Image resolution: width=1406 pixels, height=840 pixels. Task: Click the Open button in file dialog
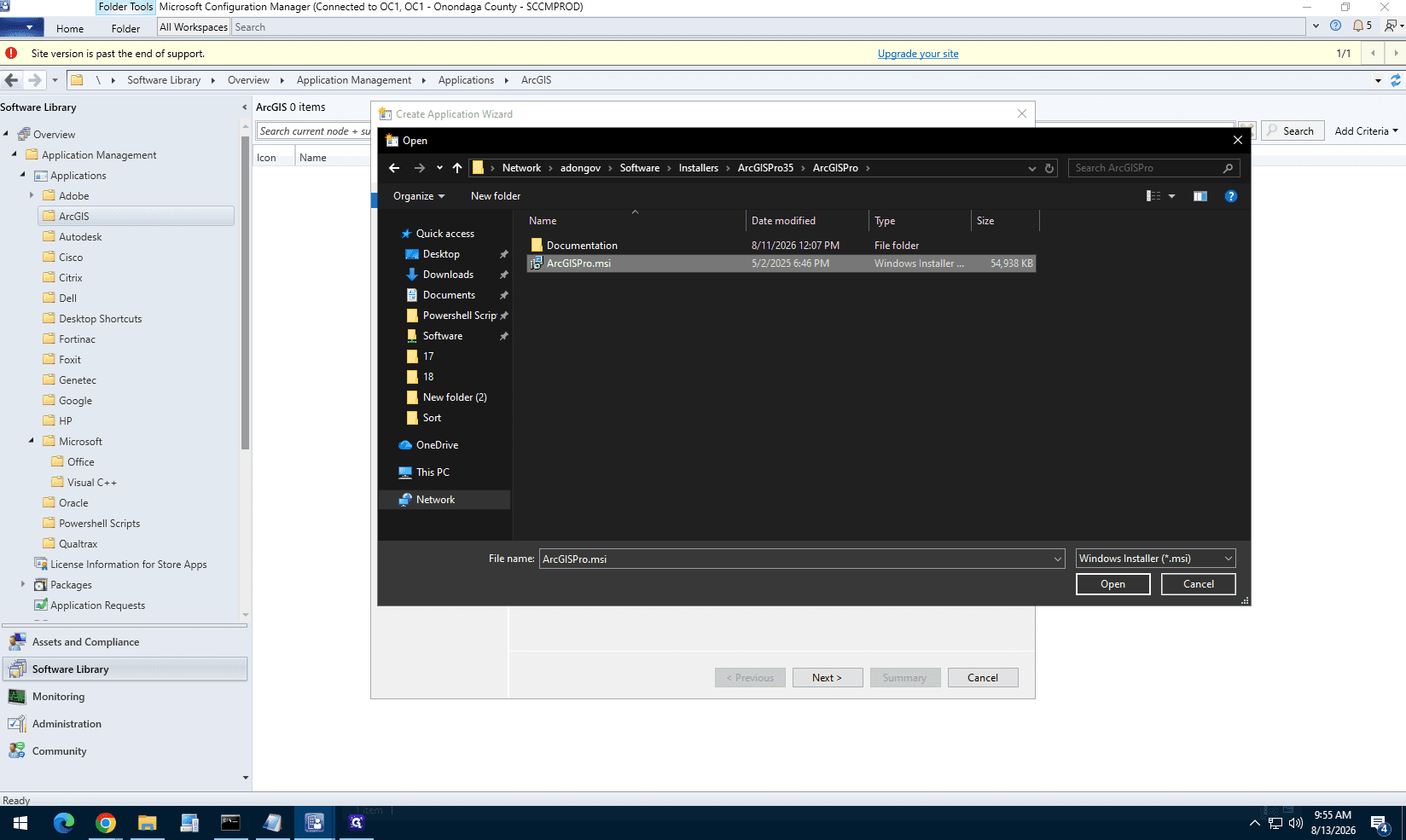1113,584
